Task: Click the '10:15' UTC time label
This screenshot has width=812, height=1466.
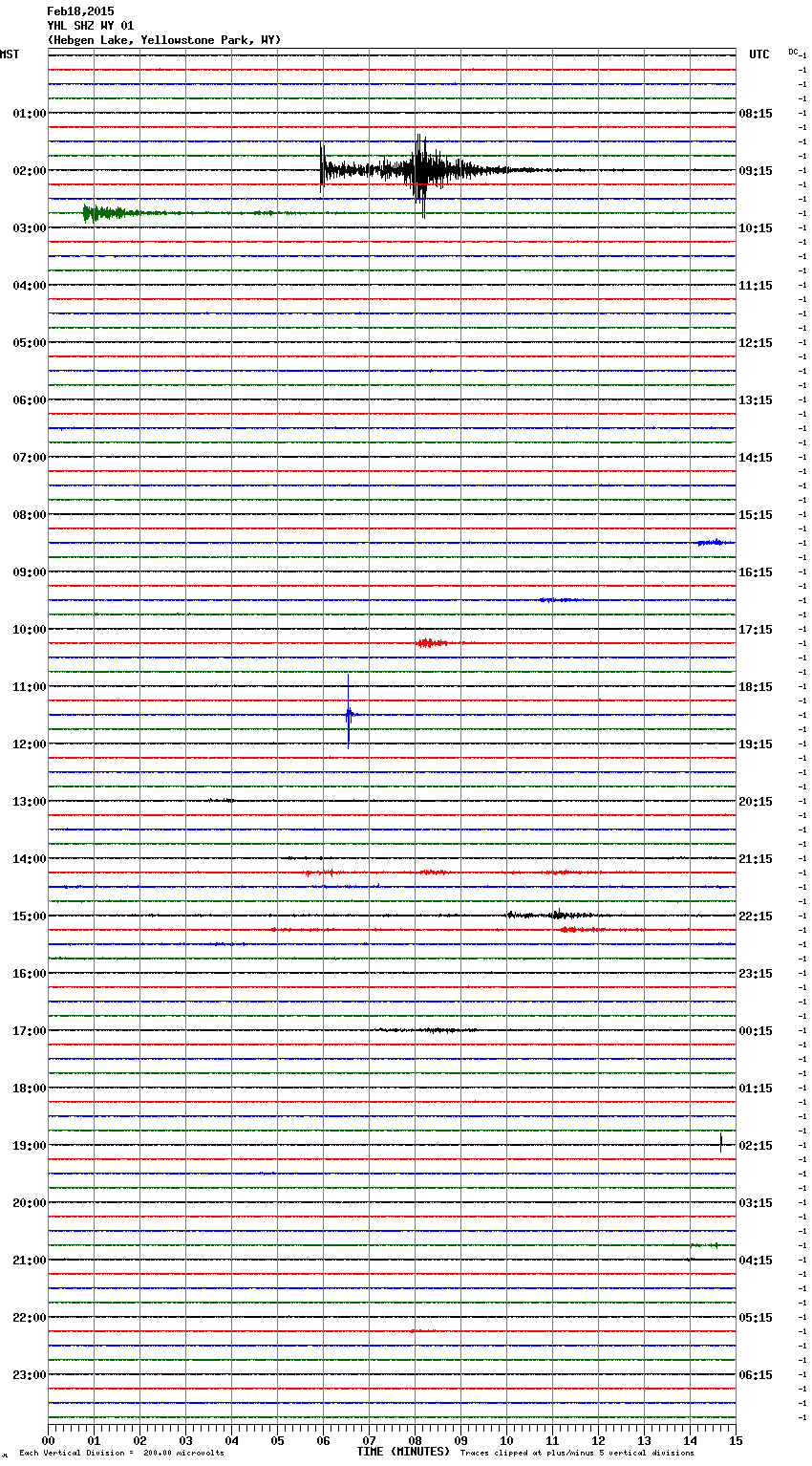Action: point(756,228)
